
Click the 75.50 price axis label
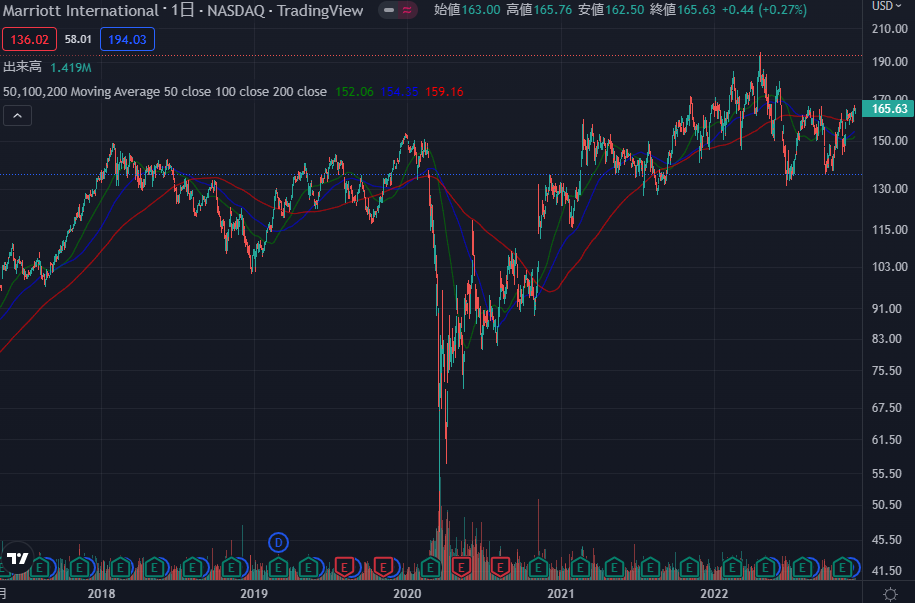tap(887, 371)
